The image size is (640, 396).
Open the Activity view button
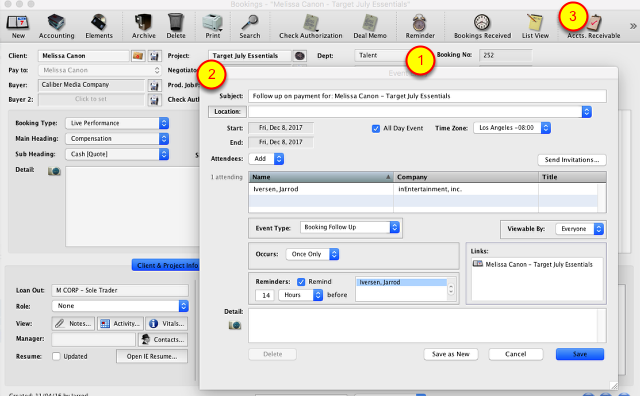pyautogui.click(x=120, y=324)
